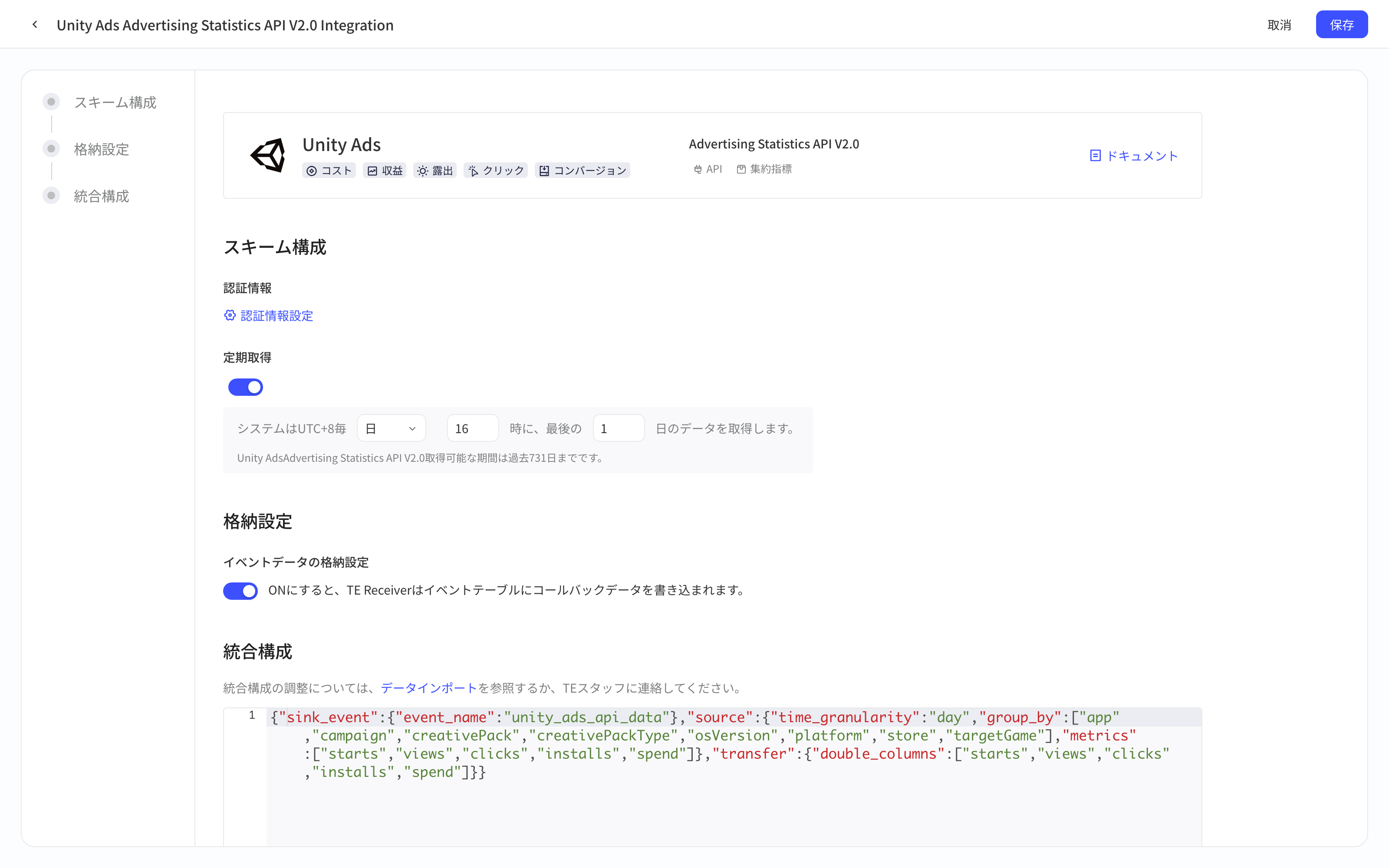Click the days input showing 1
The image size is (1389, 868).
pos(619,428)
